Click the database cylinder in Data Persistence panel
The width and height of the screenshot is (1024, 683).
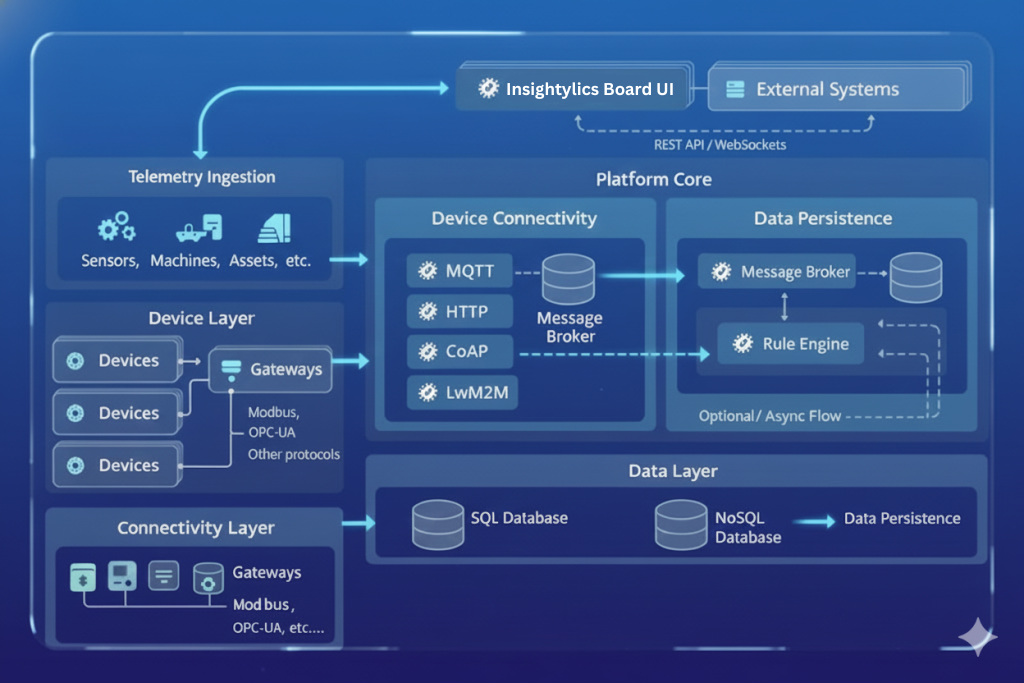pyautogui.click(x=916, y=277)
